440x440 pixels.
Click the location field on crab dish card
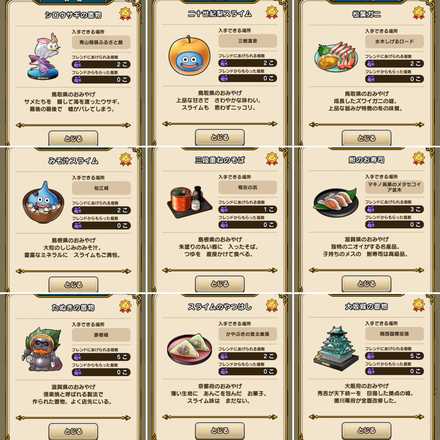pyautogui.click(x=394, y=42)
